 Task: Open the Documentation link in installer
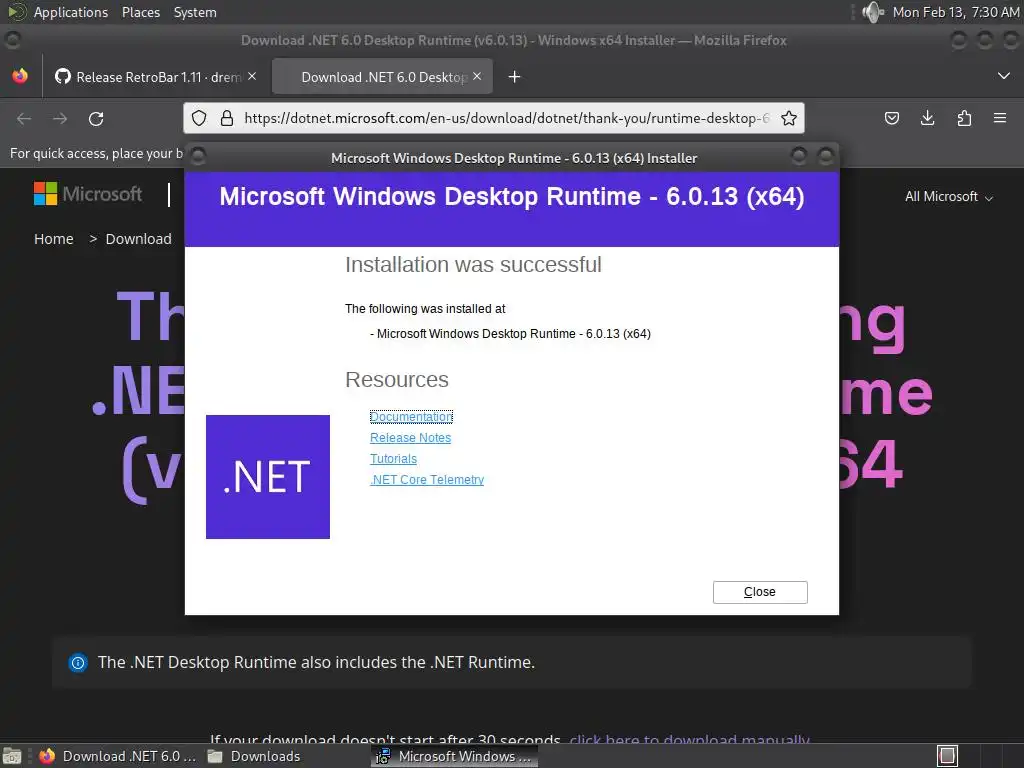click(411, 417)
